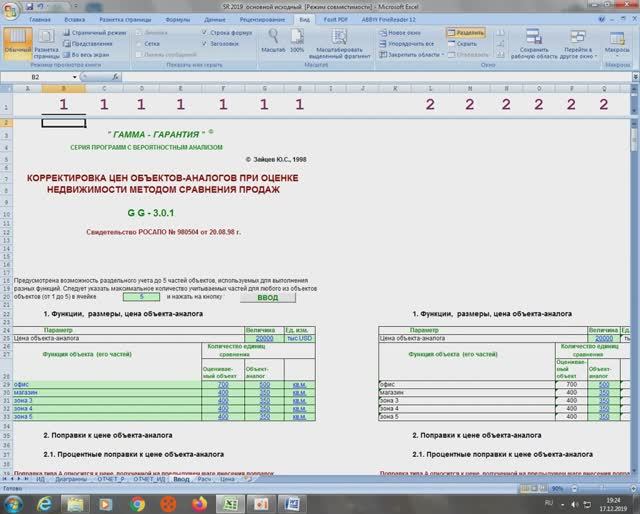This screenshot has height=514, width=640.
Task: Click the zoom-out minus on zoom slider
Action: click(574, 488)
